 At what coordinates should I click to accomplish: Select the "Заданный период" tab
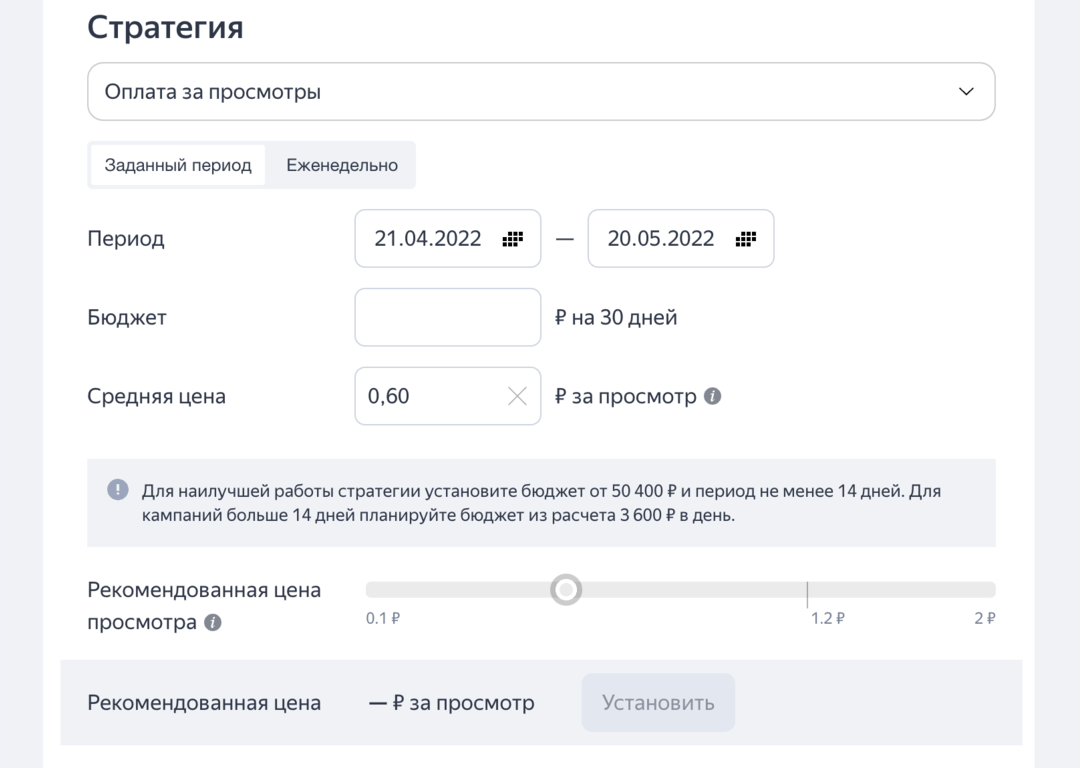[176, 164]
